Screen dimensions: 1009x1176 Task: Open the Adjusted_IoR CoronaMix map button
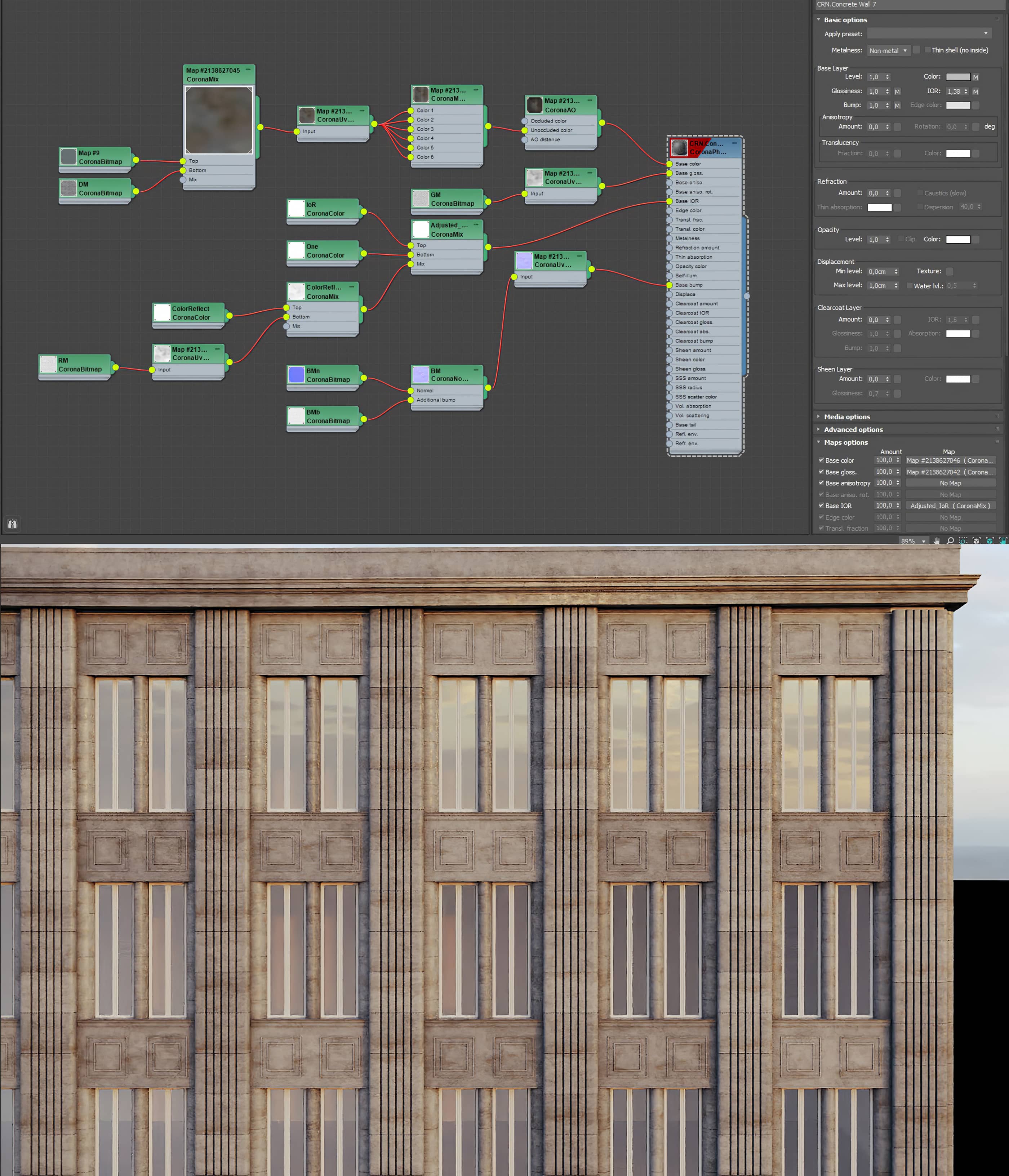[950, 506]
